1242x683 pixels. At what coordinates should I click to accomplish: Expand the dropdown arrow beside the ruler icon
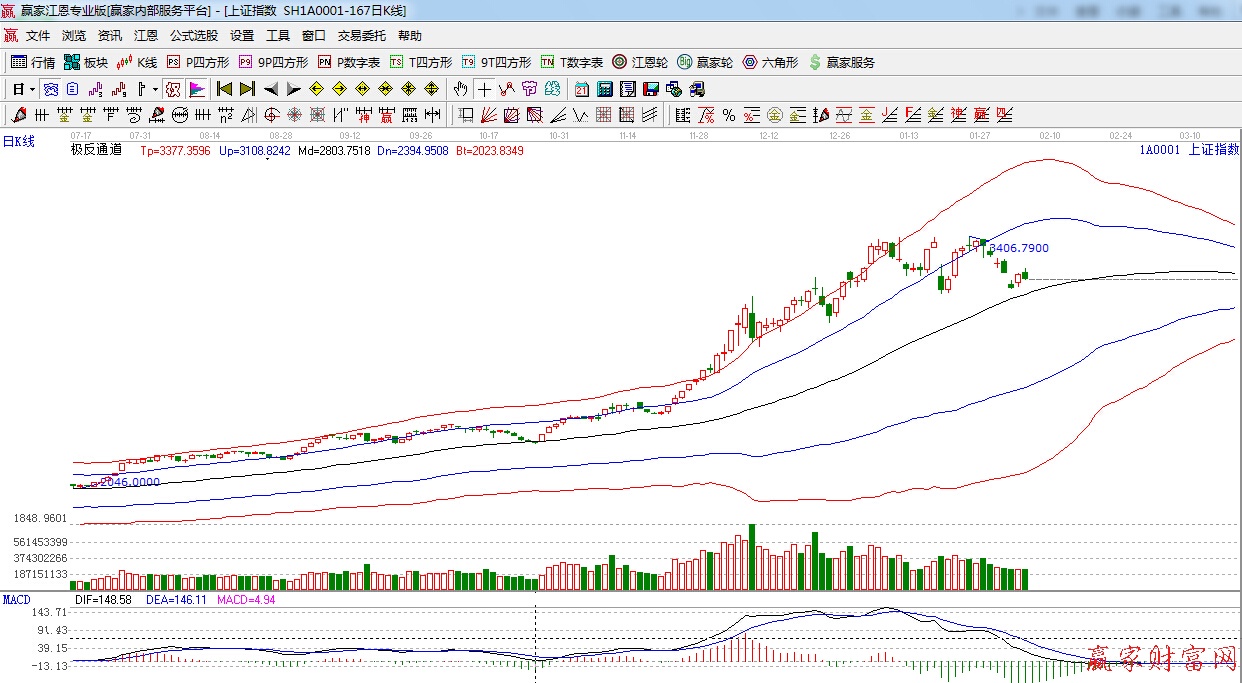[x=155, y=89]
